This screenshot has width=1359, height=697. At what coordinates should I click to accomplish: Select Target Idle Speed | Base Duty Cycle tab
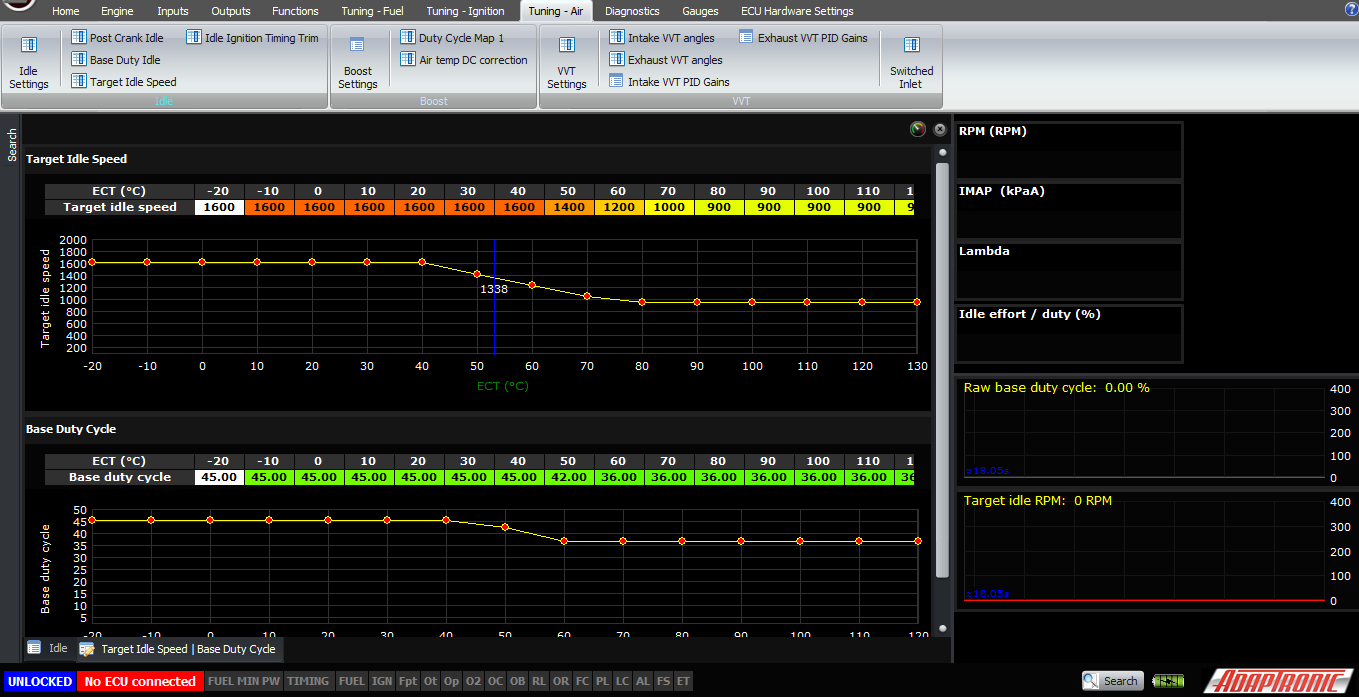pyautogui.click(x=178, y=649)
